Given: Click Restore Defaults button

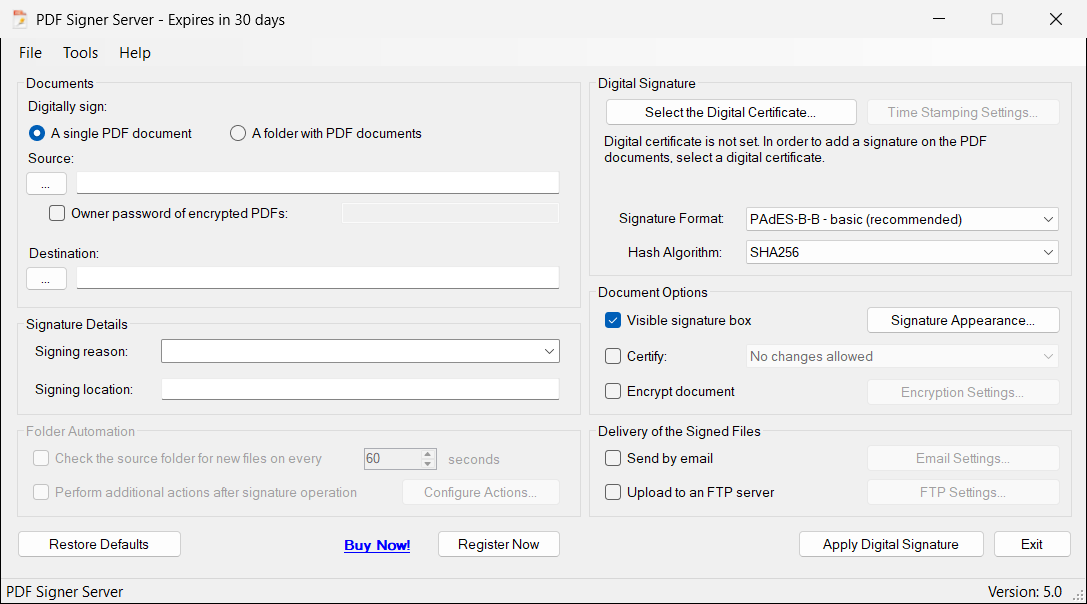Looking at the screenshot, I should [99, 544].
